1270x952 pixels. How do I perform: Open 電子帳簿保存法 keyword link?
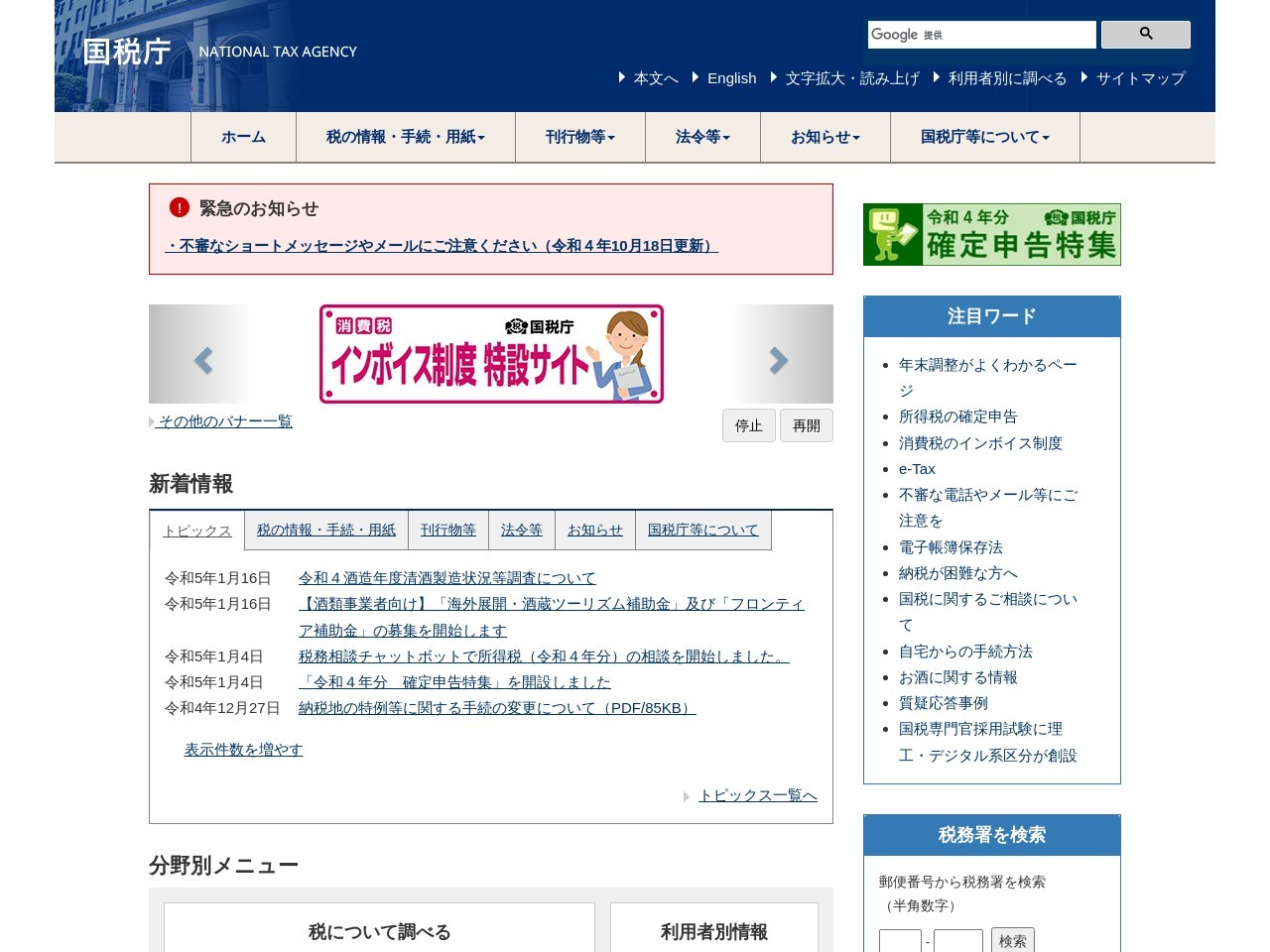point(951,547)
